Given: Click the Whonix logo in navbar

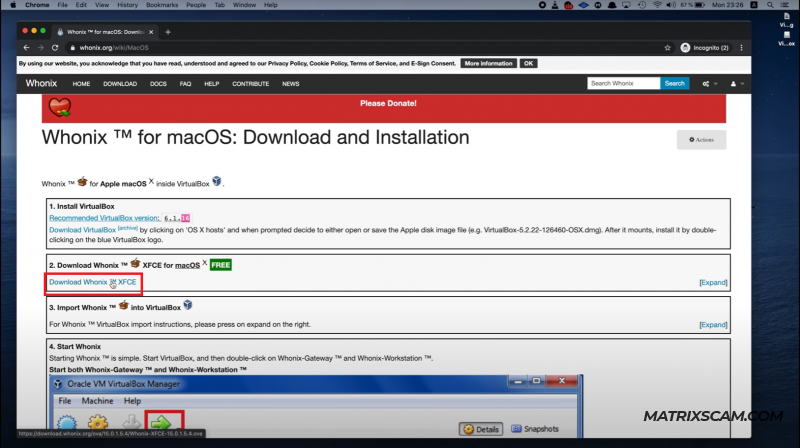Looking at the screenshot, I should pyautogui.click(x=41, y=83).
